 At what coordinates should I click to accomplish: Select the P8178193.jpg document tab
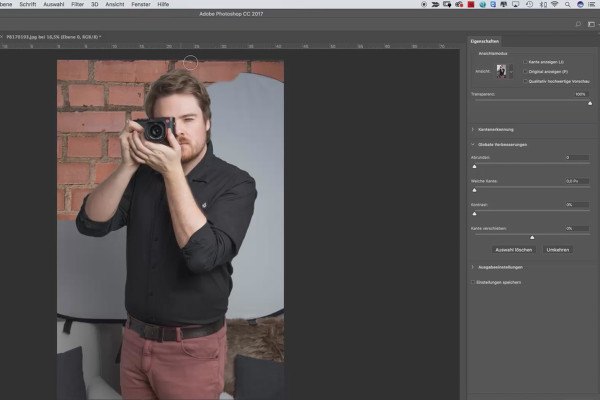coord(54,37)
